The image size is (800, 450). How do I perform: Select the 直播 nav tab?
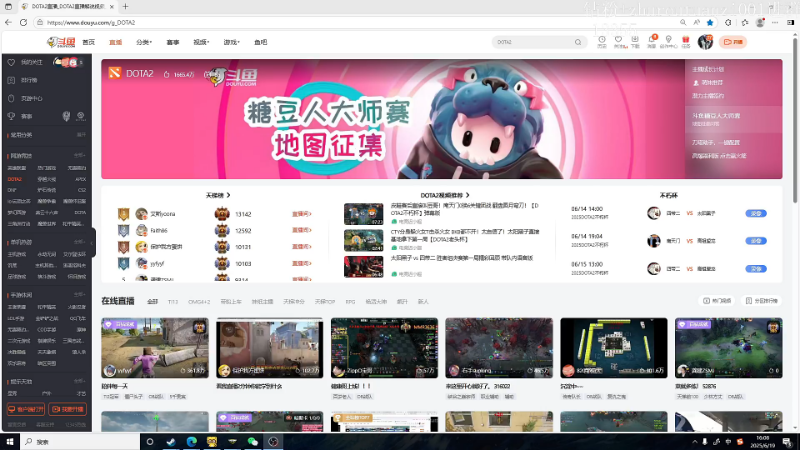(x=115, y=42)
